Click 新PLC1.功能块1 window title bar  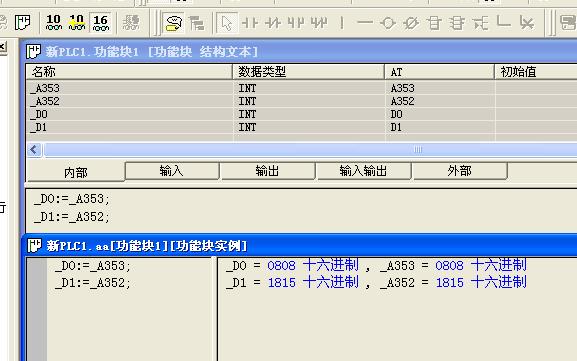click(x=301, y=52)
